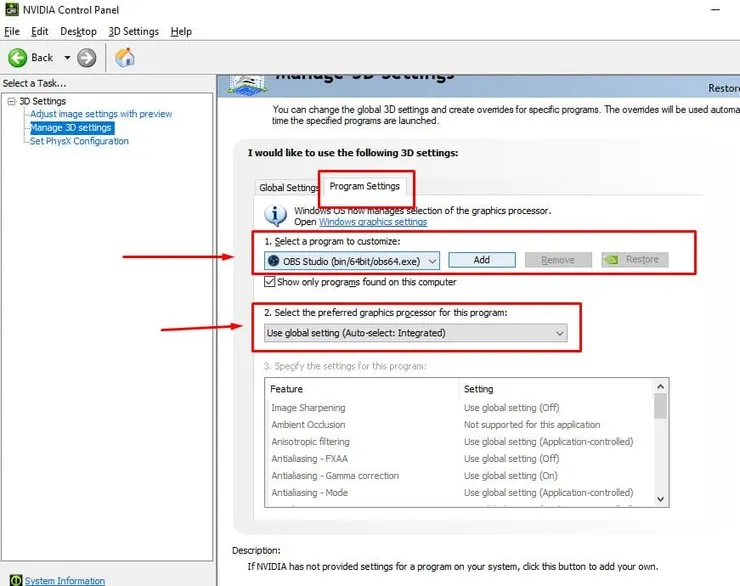
Task: Click the Remove button
Action: click(558, 260)
